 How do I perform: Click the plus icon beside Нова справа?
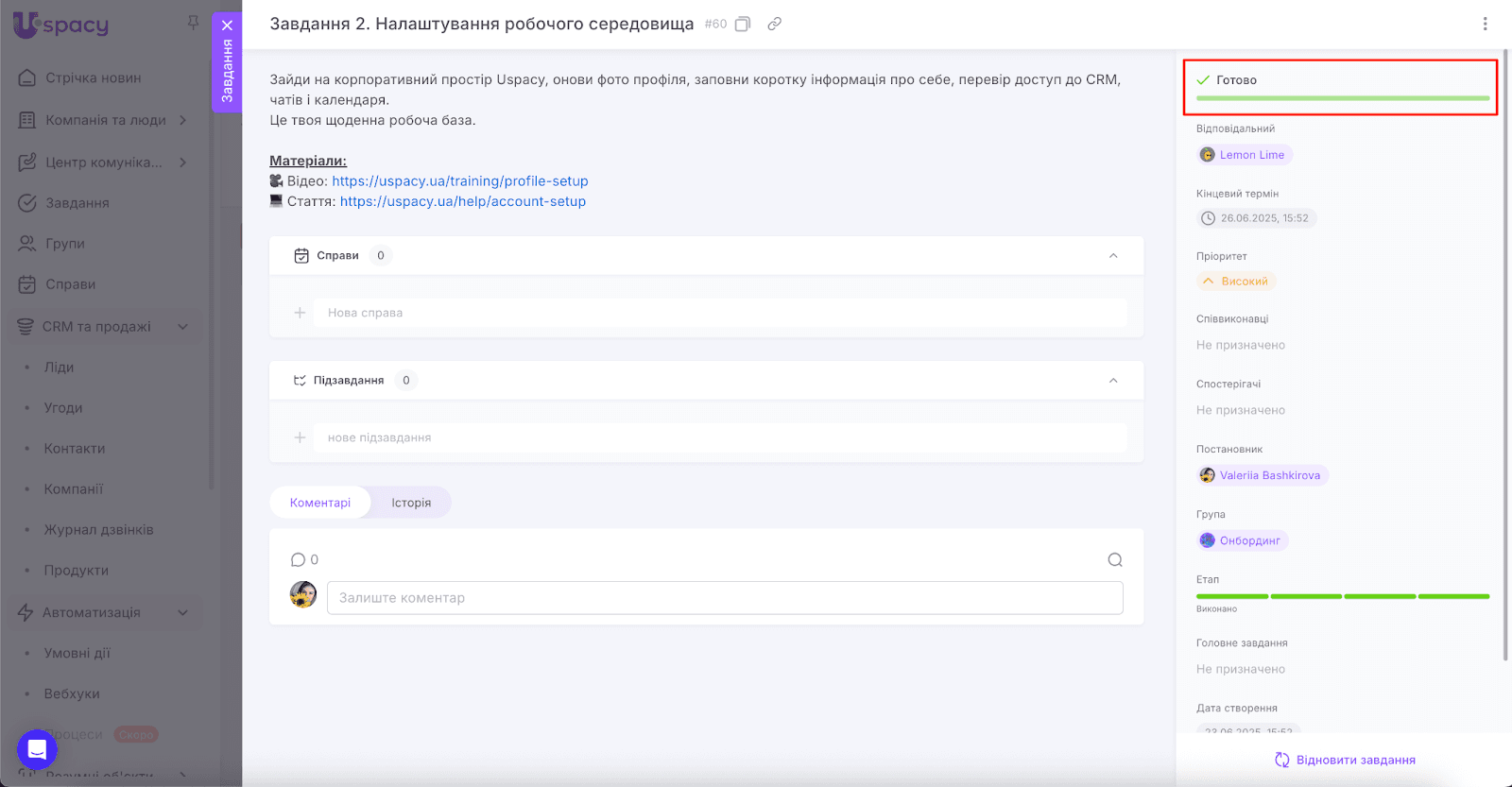300,313
